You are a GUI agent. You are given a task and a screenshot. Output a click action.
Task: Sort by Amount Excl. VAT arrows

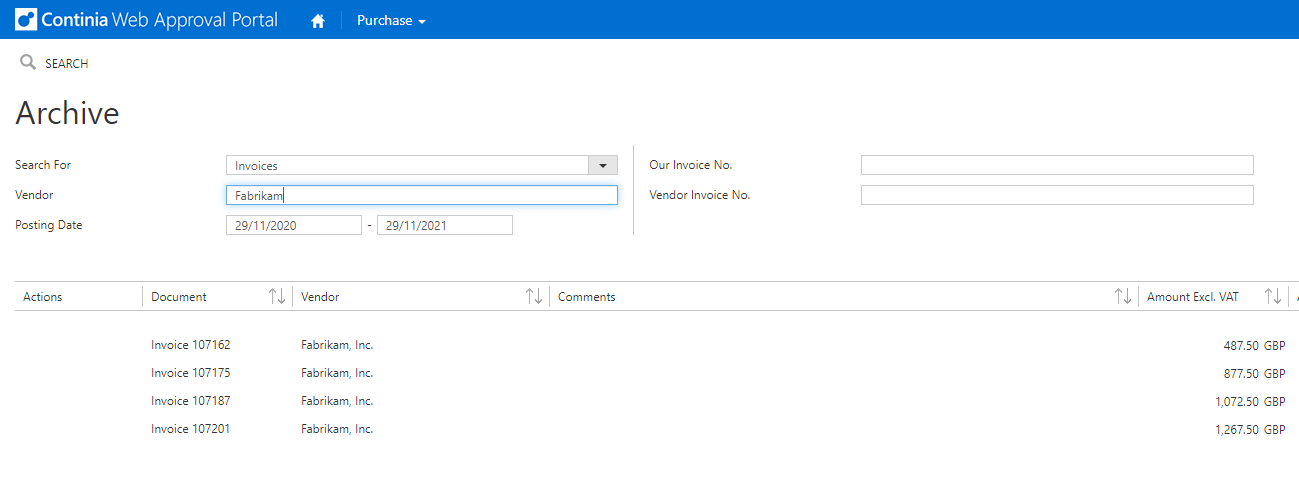[1273, 297]
